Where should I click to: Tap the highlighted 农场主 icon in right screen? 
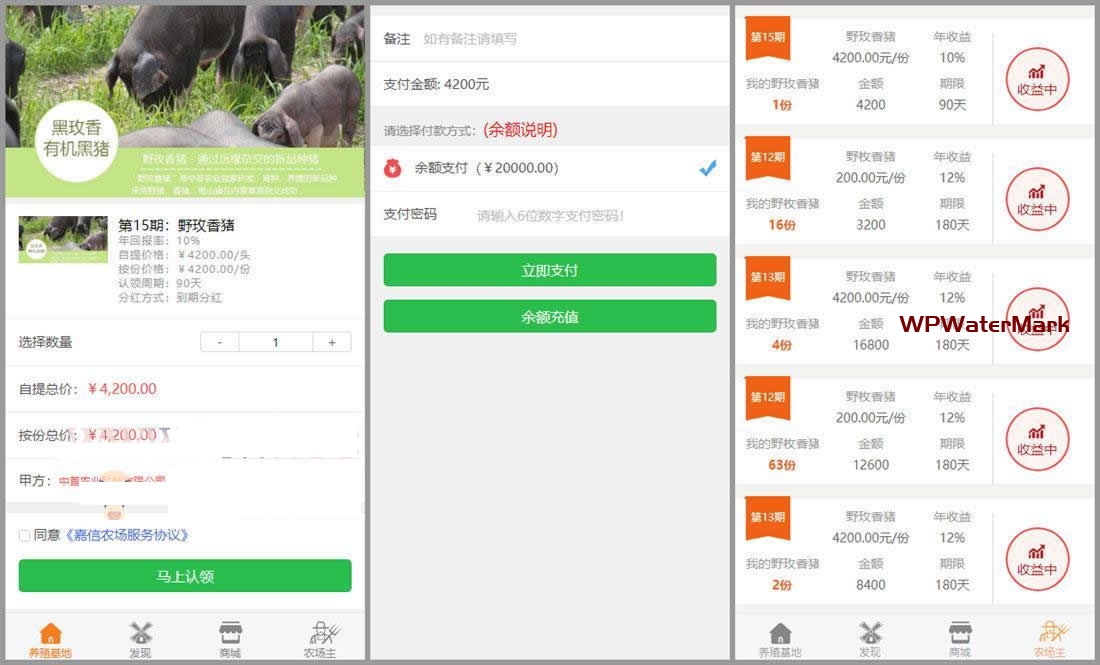coord(1049,634)
